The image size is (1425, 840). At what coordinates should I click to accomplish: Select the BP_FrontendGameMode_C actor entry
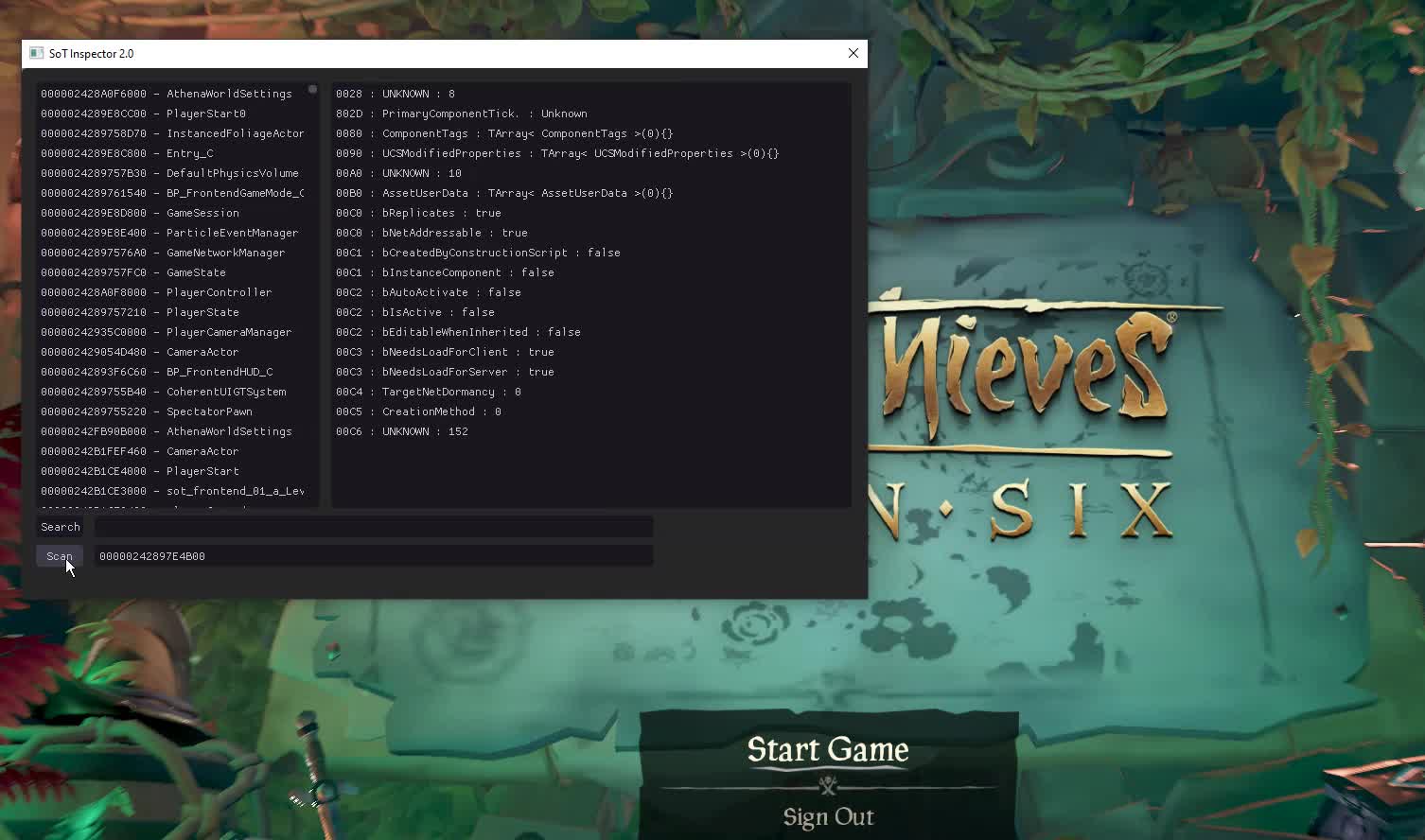[172, 193]
